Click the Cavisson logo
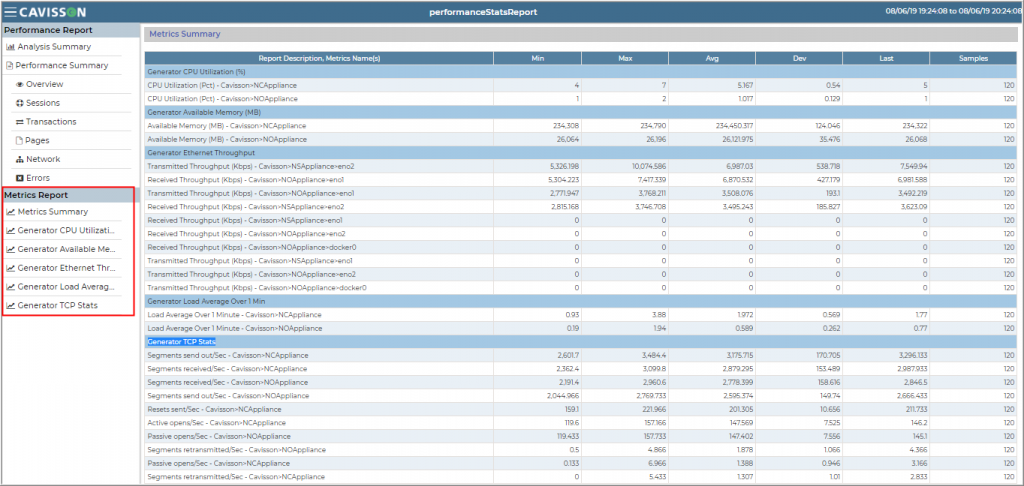This screenshot has width=1024, height=486. [x=52, y=12]
